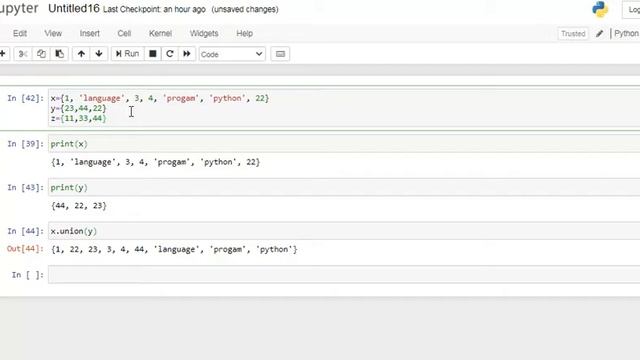Open the Cell menu

pyautogui.click(x=124, y=33)
